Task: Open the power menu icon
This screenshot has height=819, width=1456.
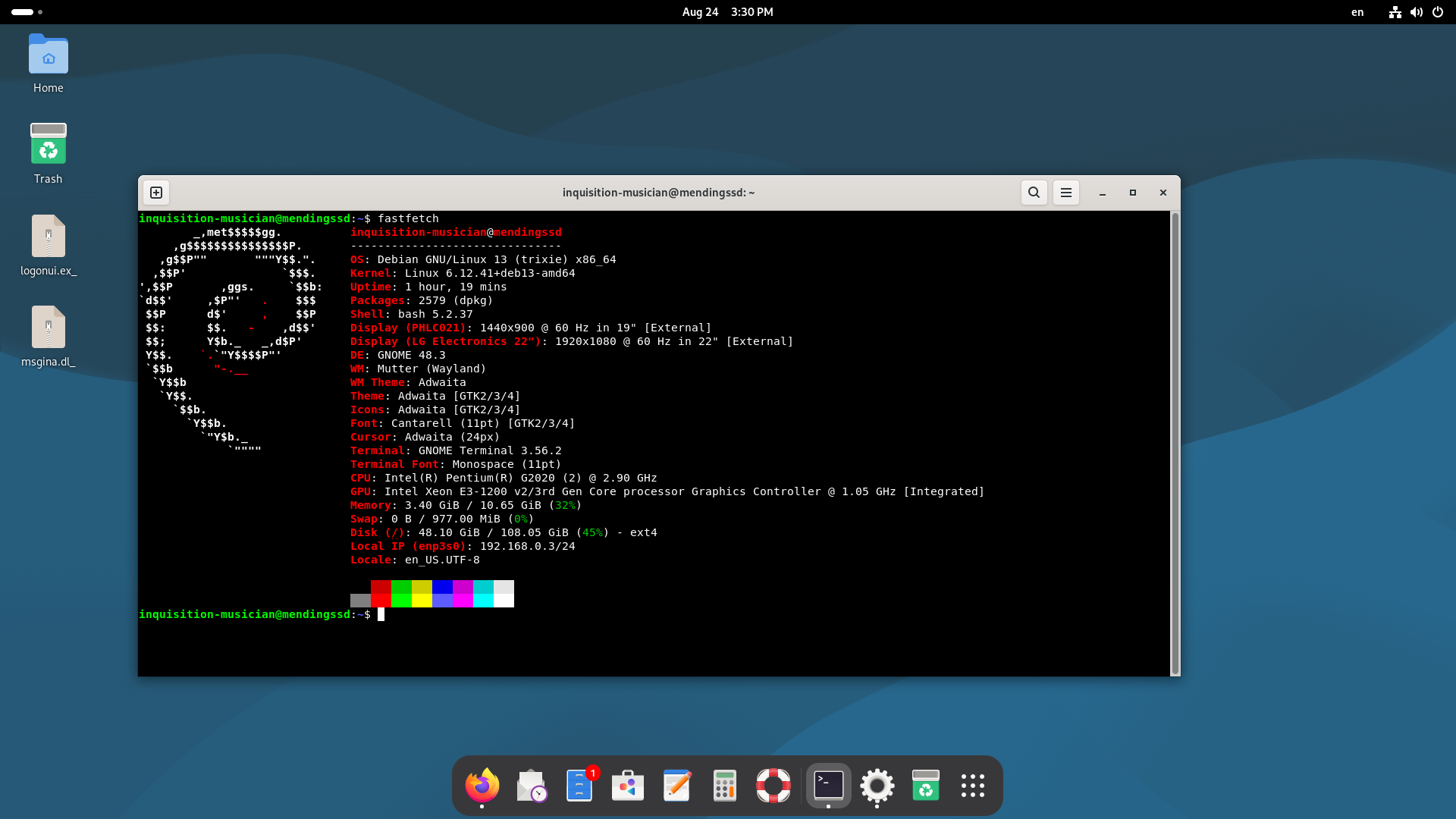Action: click(1438, 12)
